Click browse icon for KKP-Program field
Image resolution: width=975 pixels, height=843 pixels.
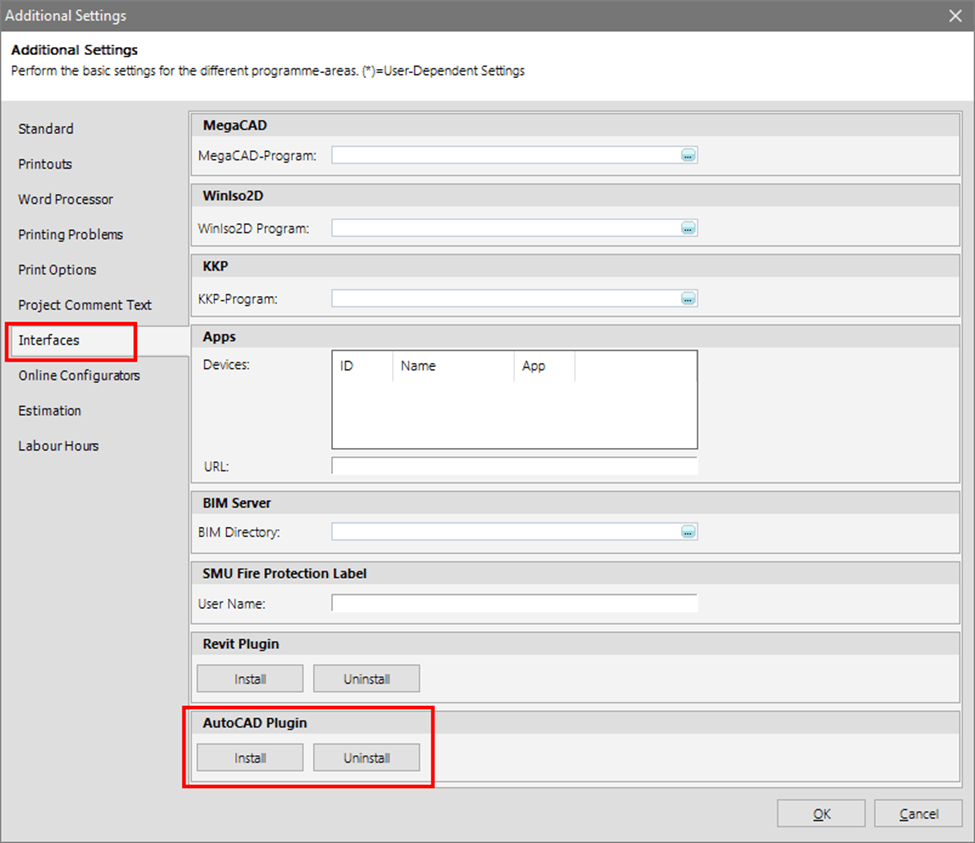688,298
